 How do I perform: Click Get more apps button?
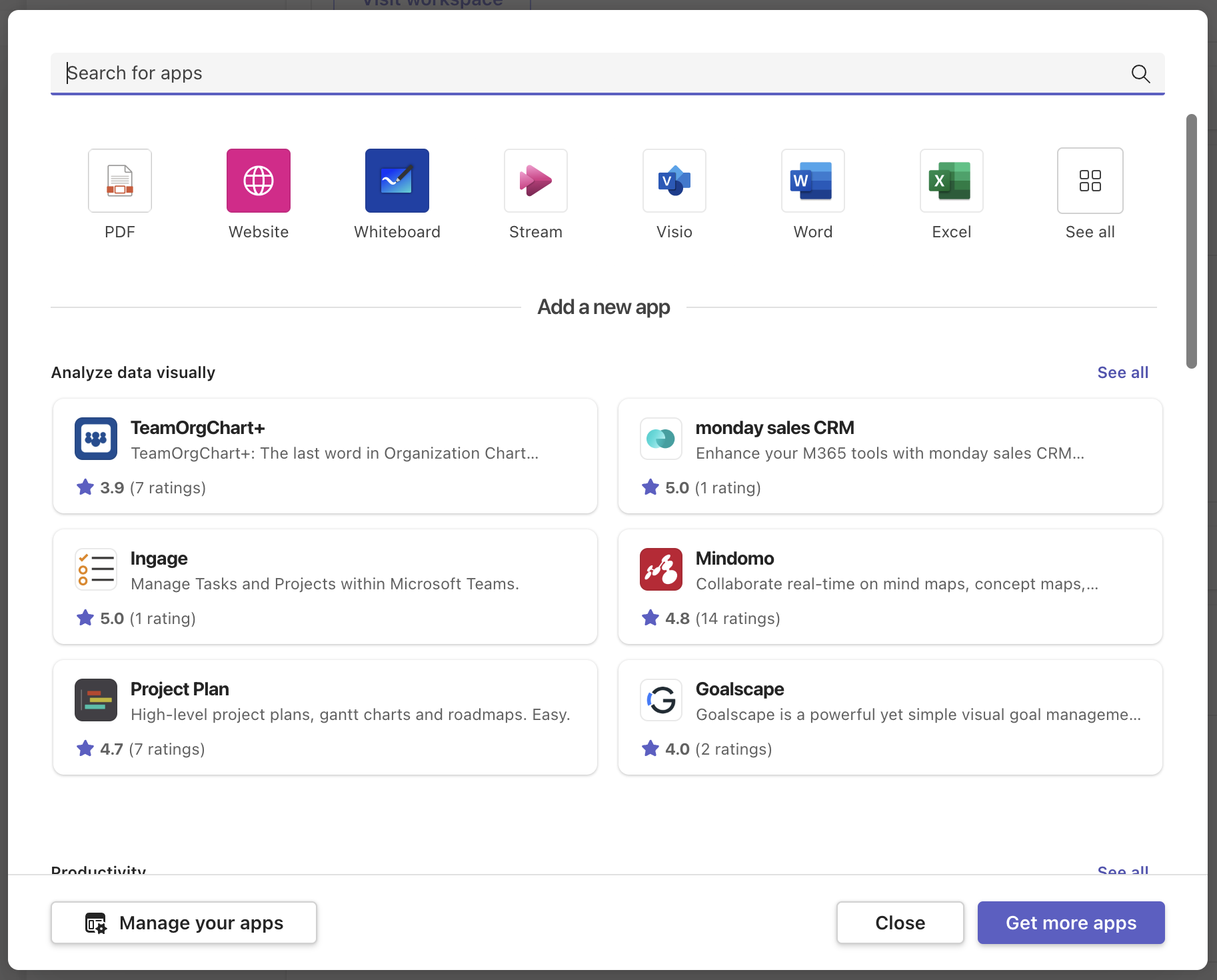point(1071,923)
